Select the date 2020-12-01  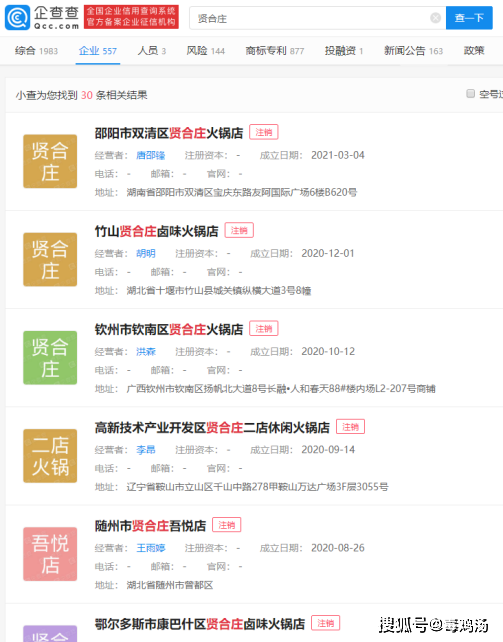328,253
